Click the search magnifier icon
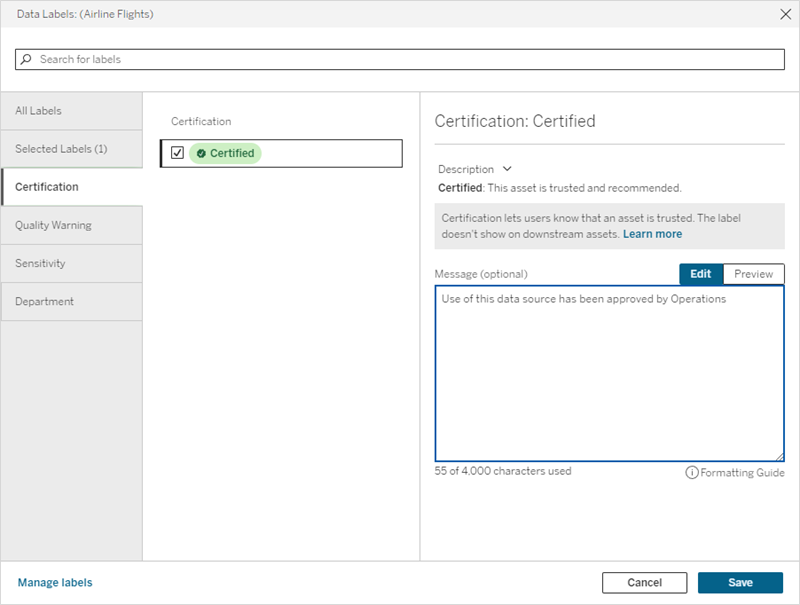The width and height of the screenshot is (800, 605). tap(27, 60)
